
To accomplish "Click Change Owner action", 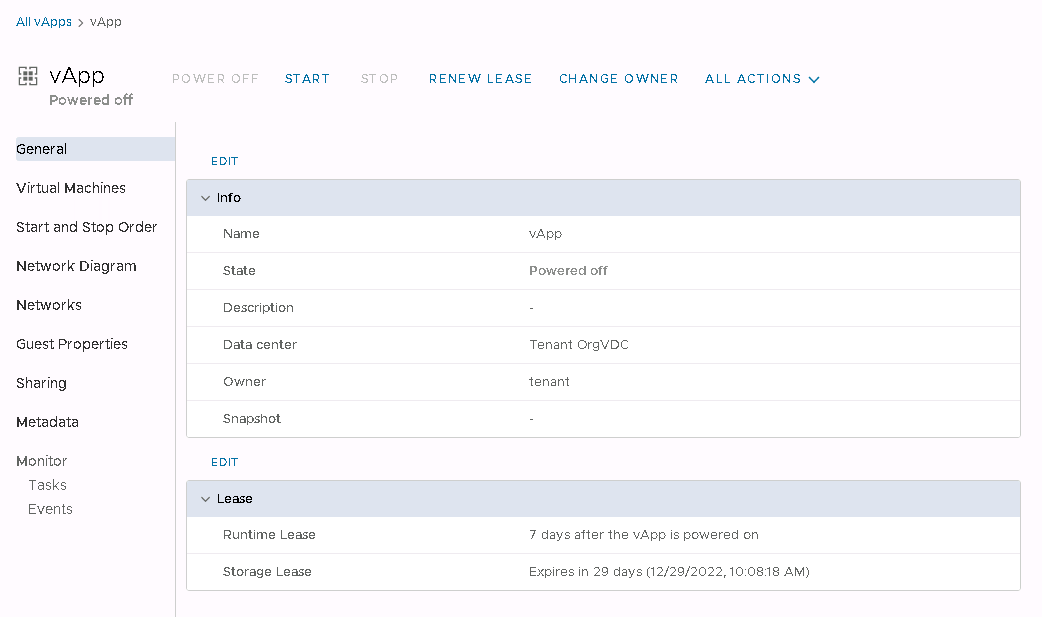I will [x=618, y=79].
